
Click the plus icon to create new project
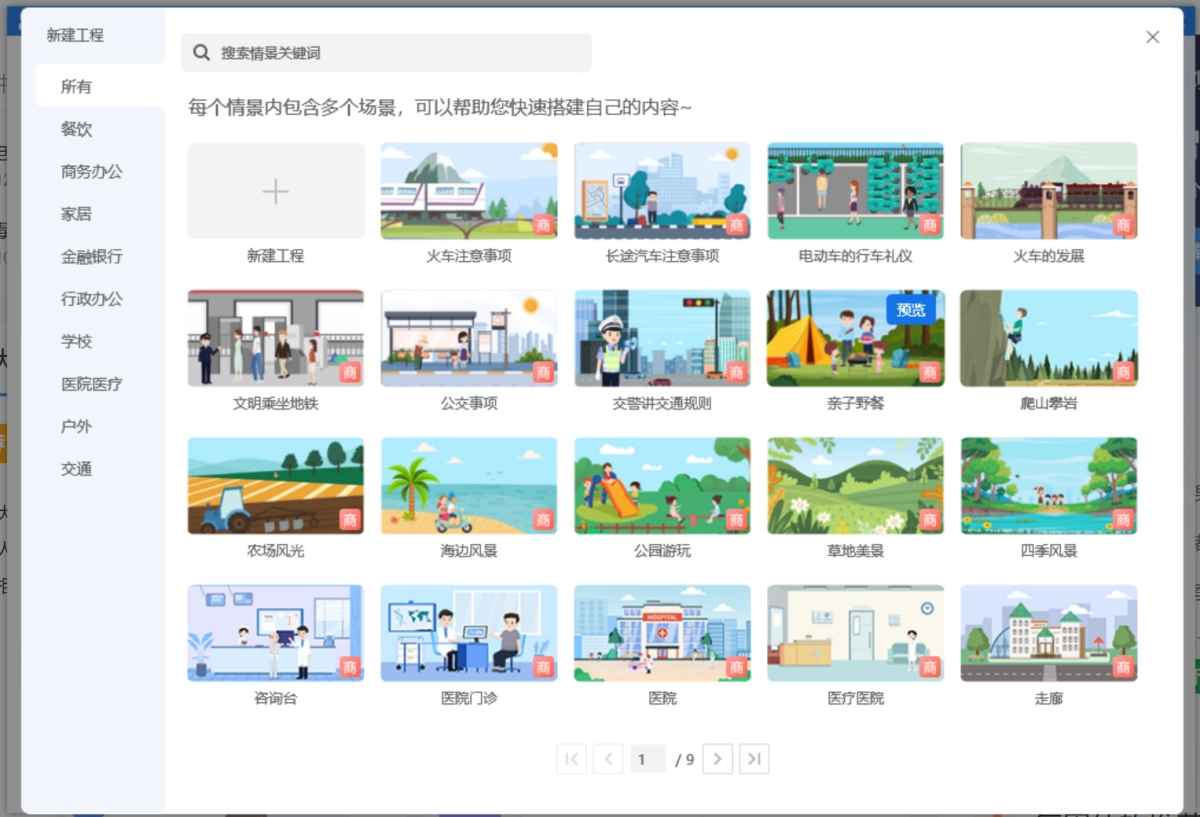[275, 192]
